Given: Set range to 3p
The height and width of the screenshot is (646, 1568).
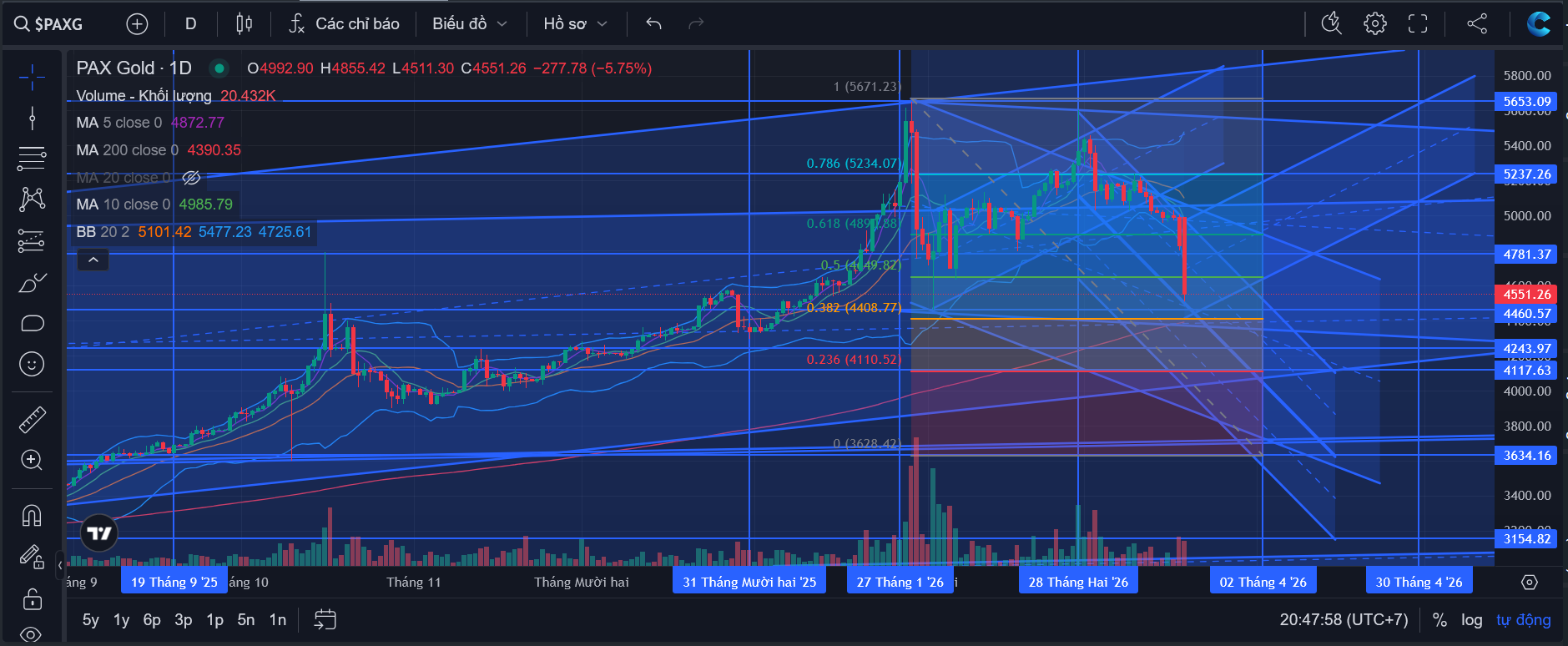Looking at the screenshot, I should 184,620.
